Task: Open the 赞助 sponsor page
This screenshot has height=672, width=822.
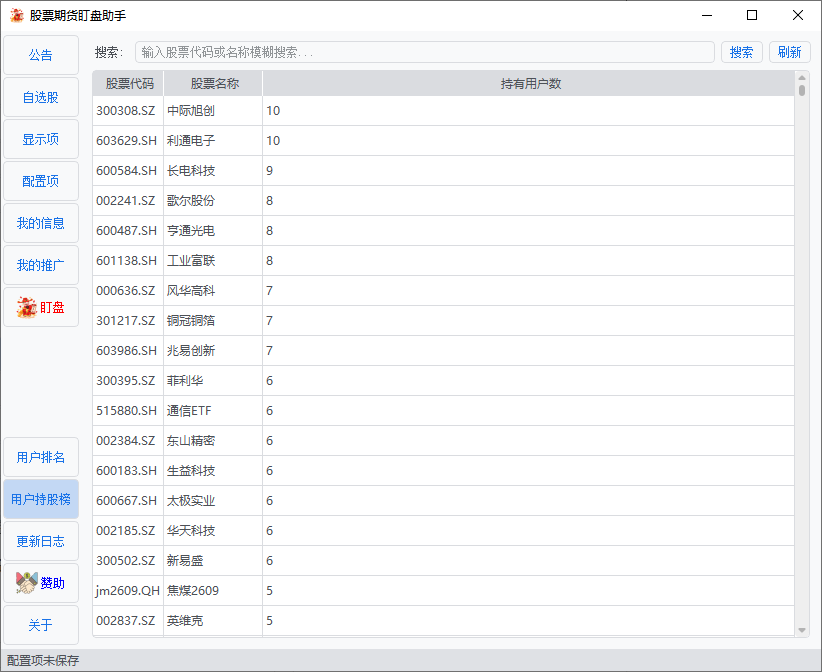Action: pyautogui.click(x=41, y=583)
